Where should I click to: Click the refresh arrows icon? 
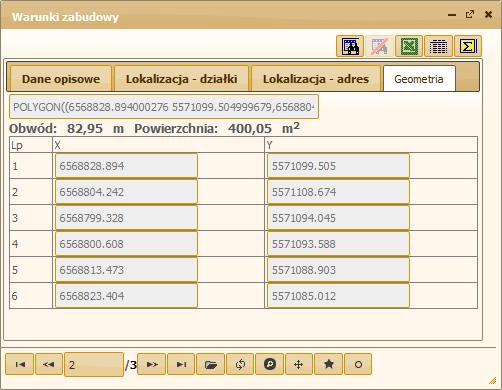(x=240, y=364)
